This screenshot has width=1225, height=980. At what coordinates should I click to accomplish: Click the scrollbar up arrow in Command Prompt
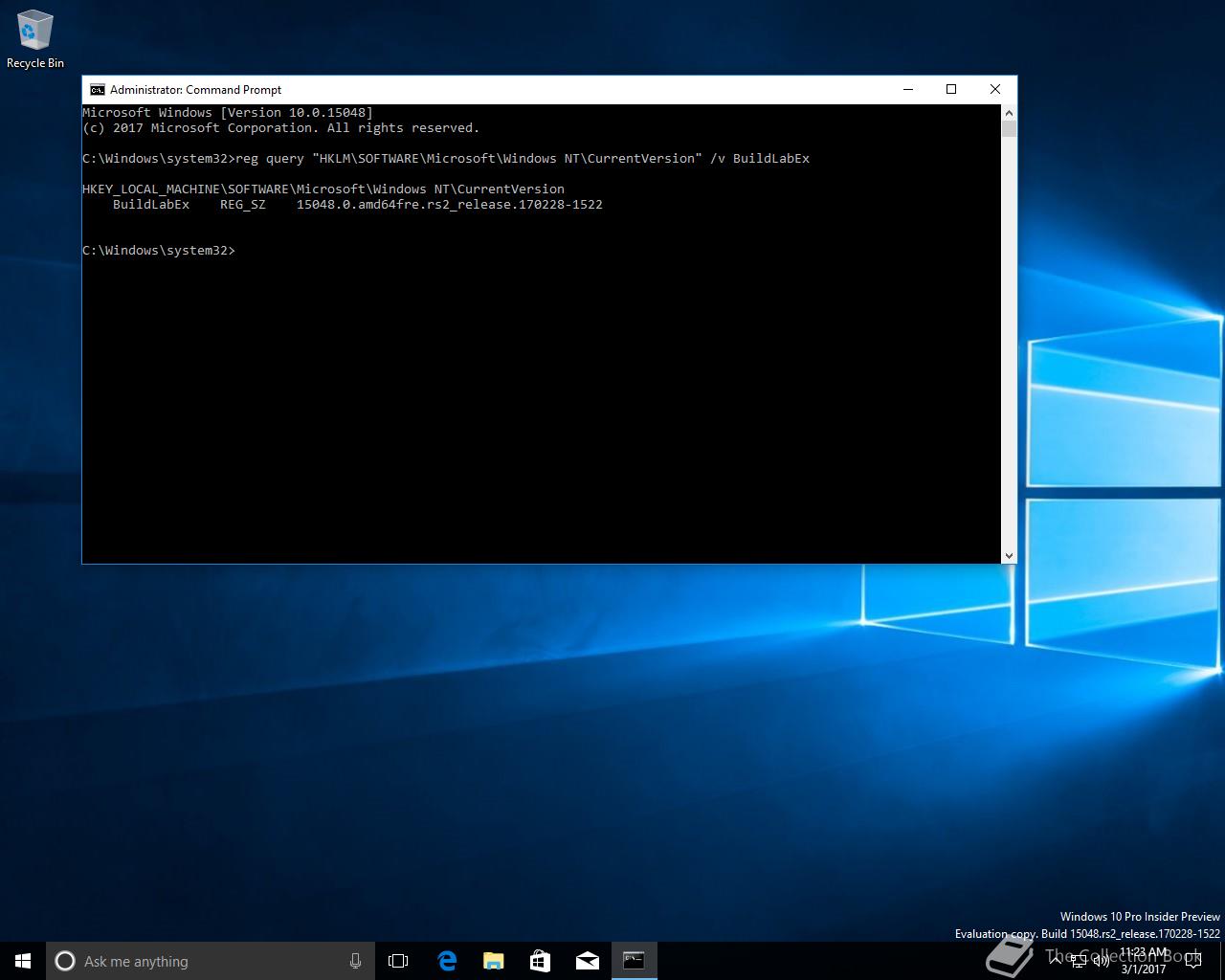[x=1009, y=112]
